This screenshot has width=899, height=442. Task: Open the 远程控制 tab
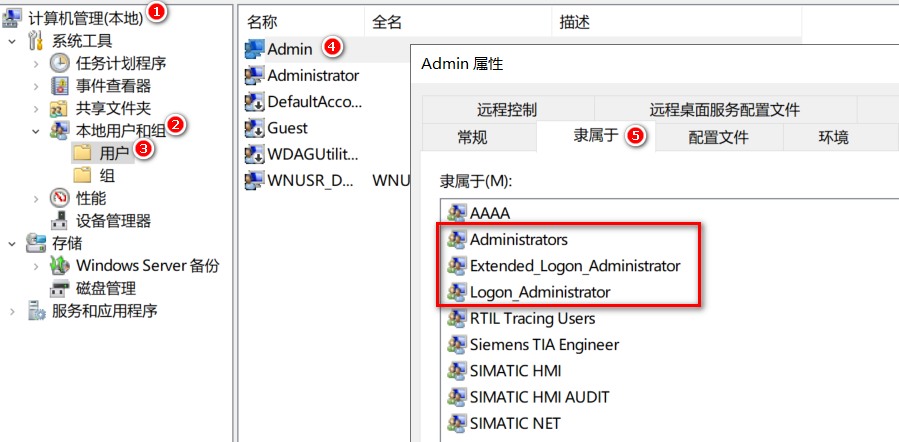point(507,110)
